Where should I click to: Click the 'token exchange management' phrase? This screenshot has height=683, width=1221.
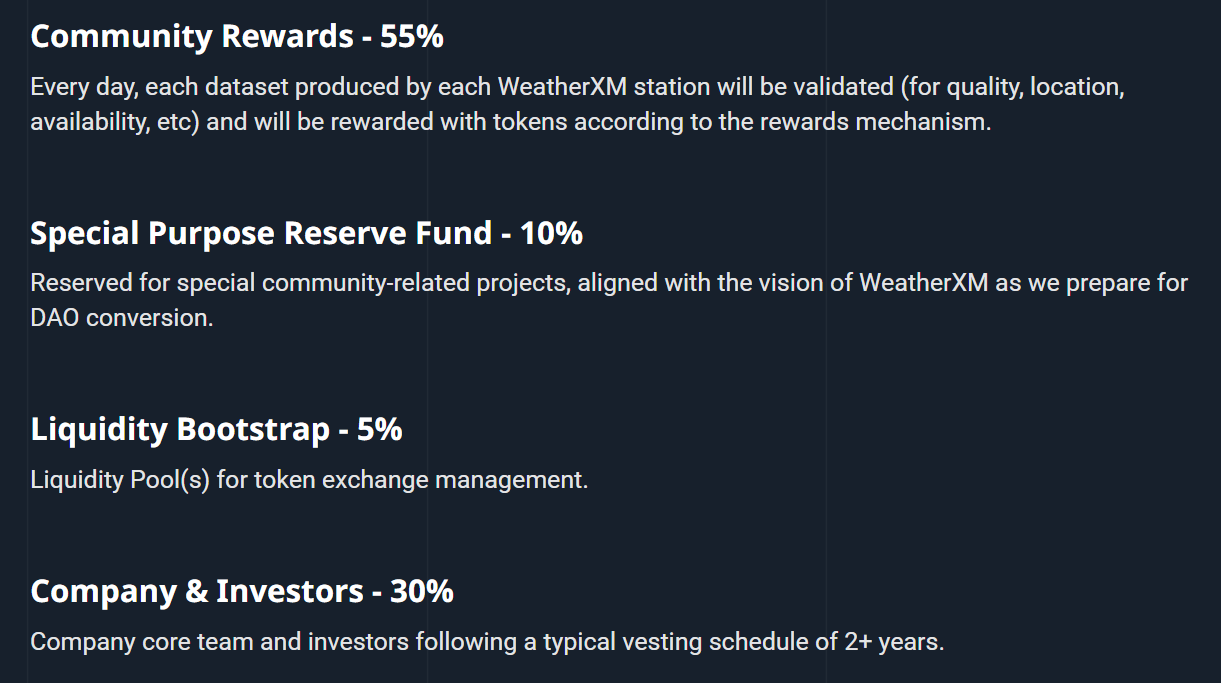pos(420,480)
